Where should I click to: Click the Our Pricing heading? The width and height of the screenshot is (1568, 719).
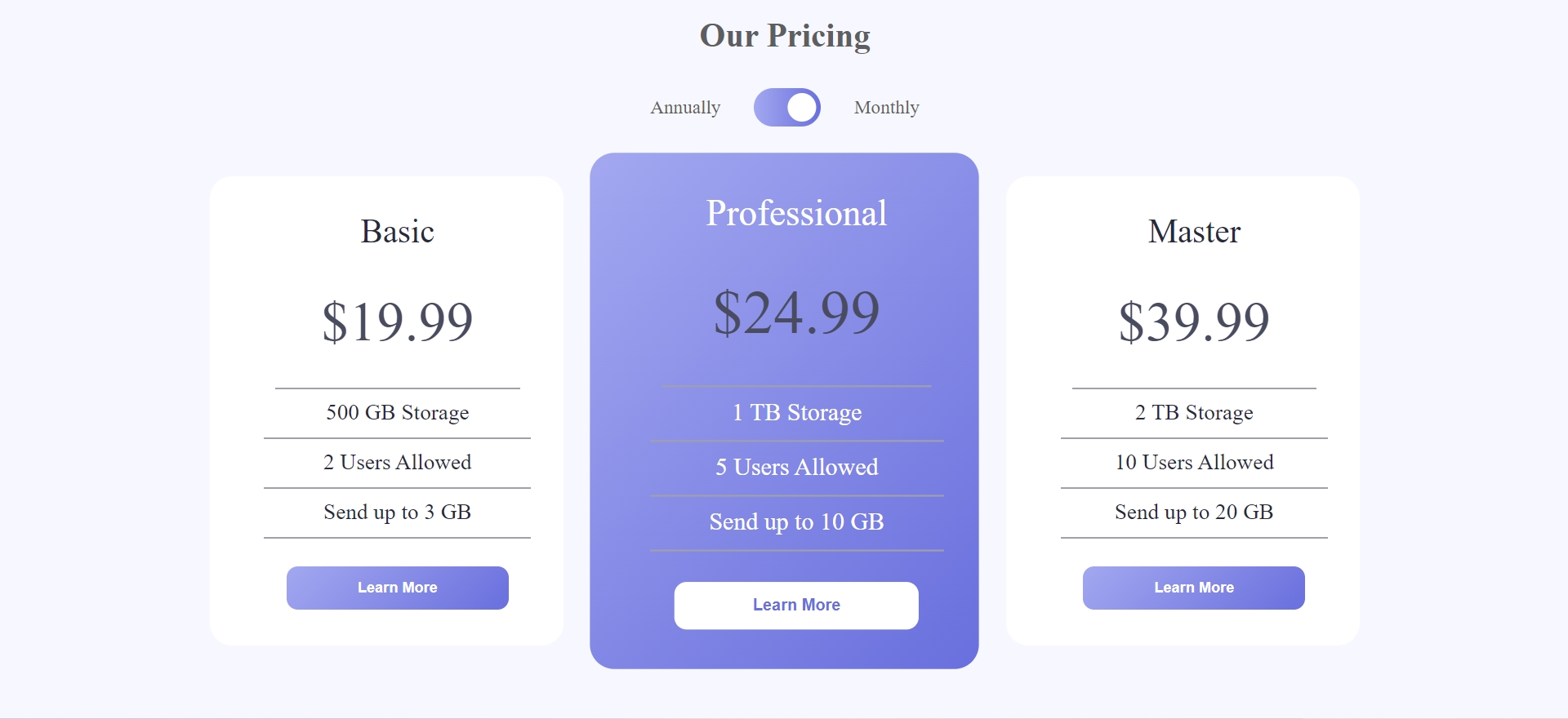click(784, 35)
